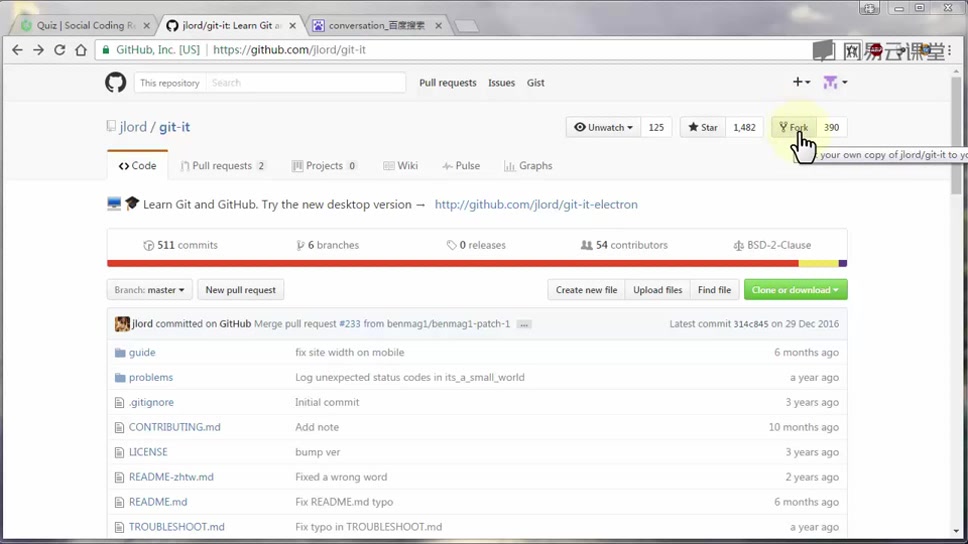
Task: Open the jlord owner link
Action: point(133,127)
